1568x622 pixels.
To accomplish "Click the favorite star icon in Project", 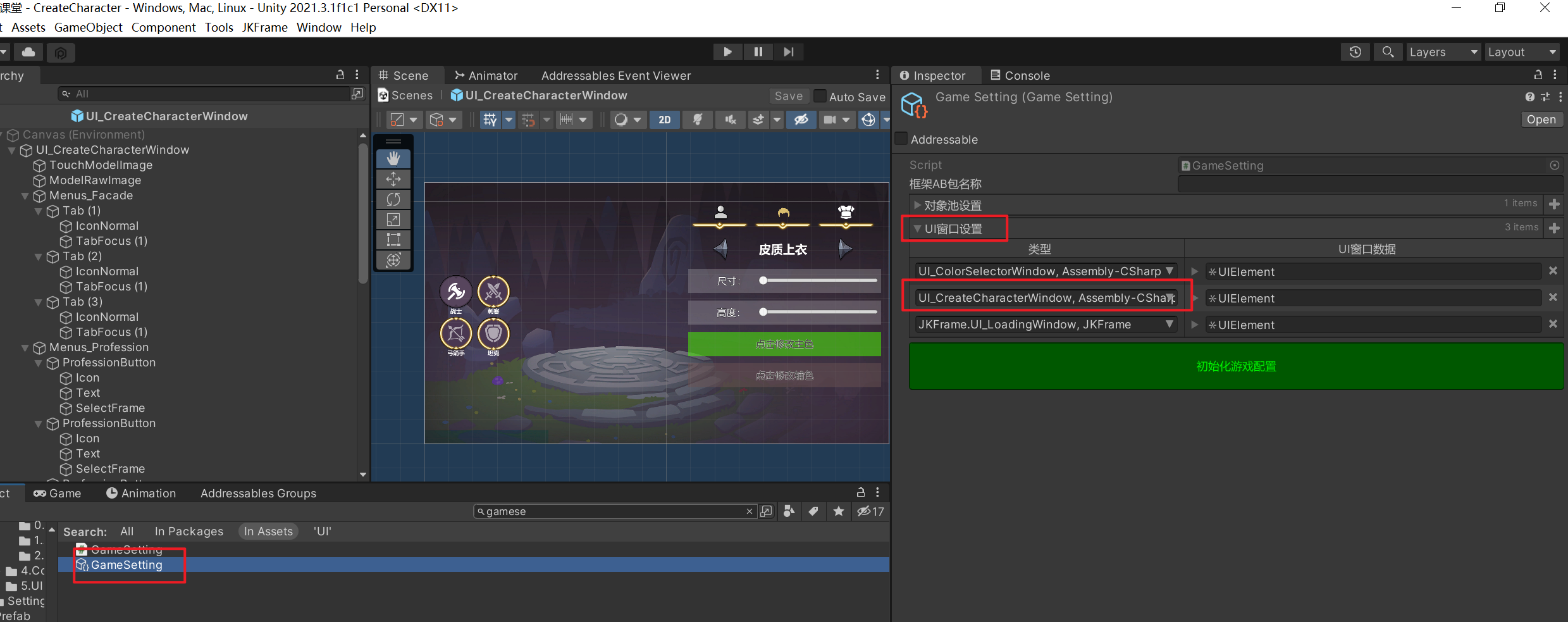I will pyautogui.click(x=839, y=511).
